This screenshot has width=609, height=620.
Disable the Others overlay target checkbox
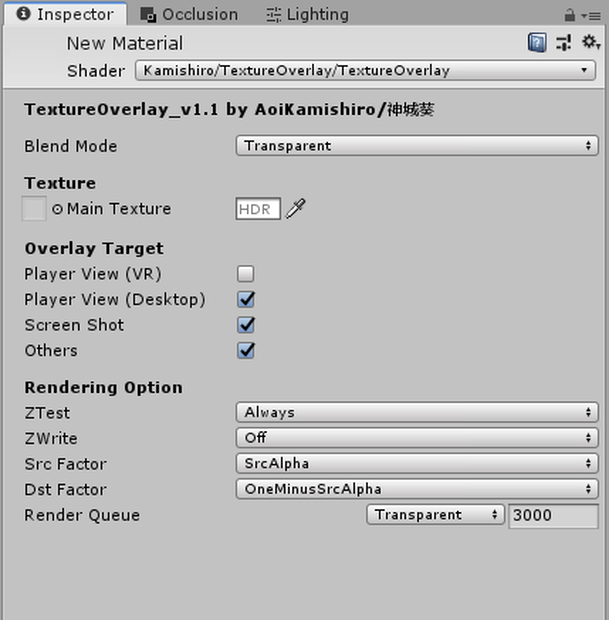click(246, 350)
